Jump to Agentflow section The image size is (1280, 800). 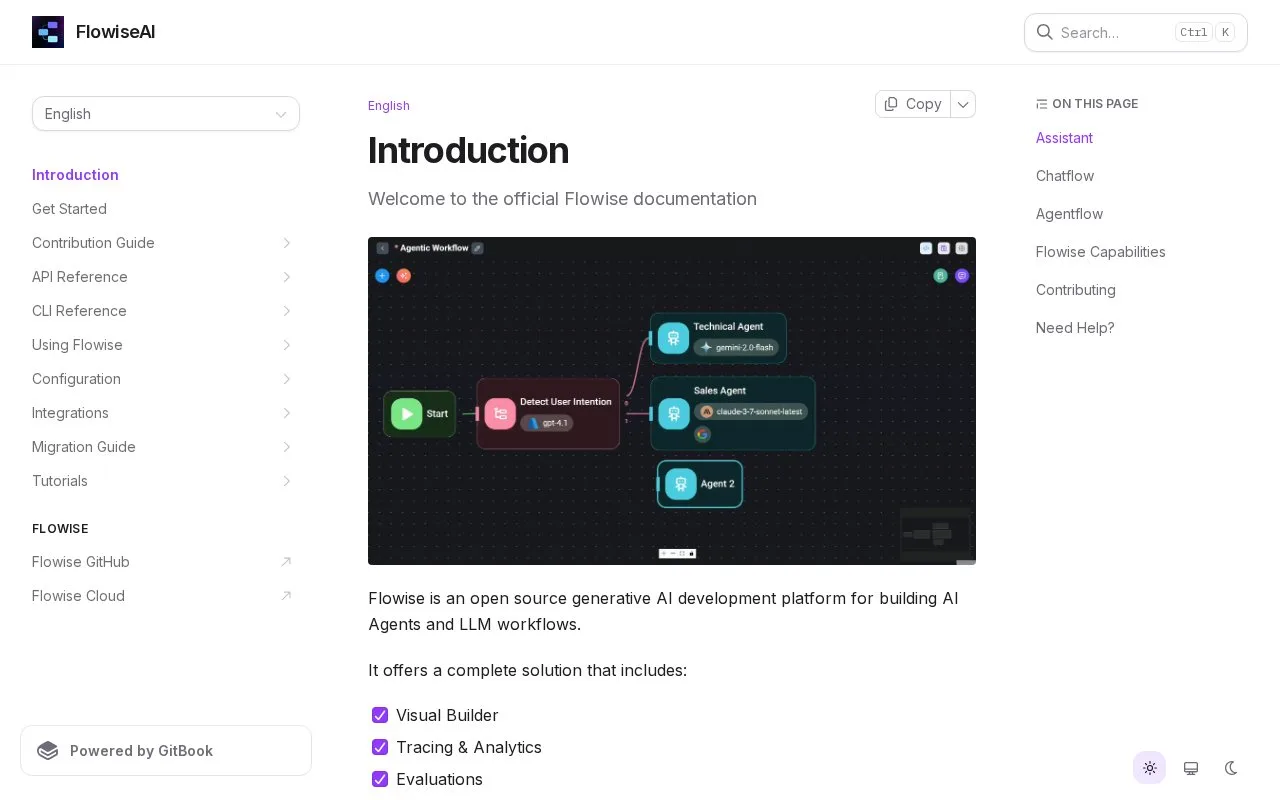pos(1069,214)
